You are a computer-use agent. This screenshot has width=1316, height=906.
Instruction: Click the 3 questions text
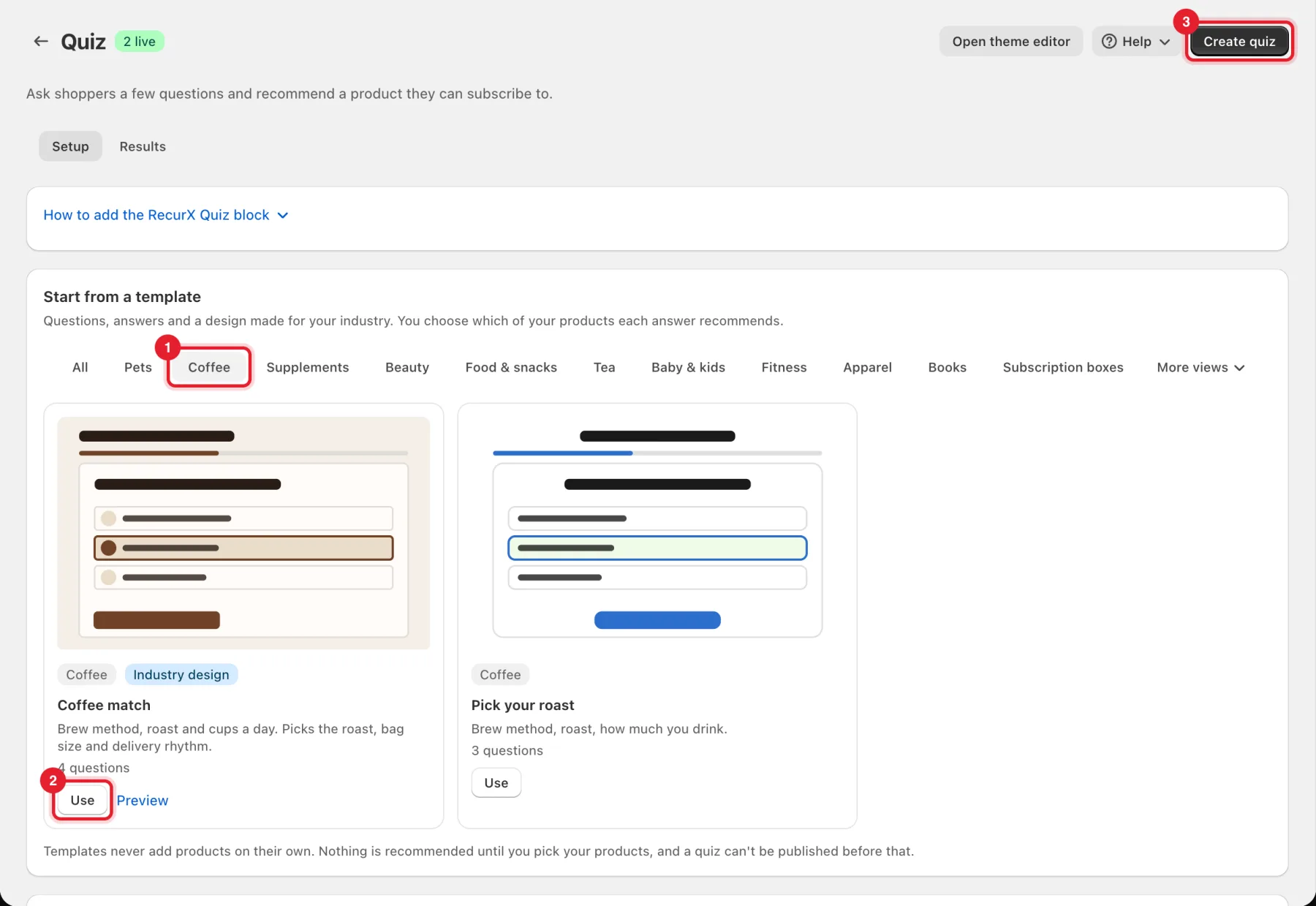click(507, 750)
